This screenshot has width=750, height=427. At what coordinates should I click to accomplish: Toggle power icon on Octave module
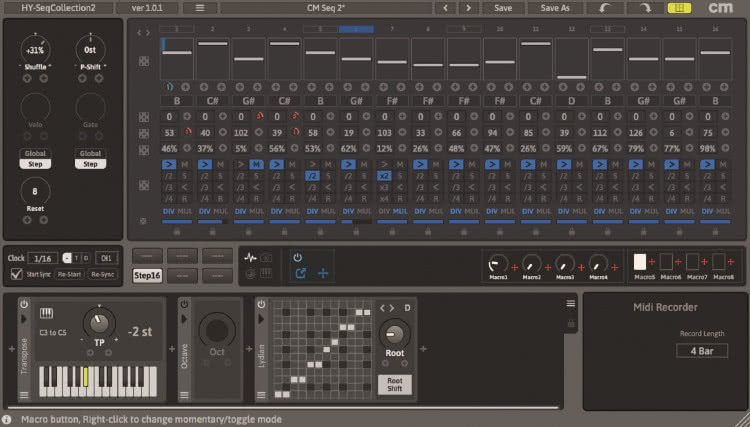(x=183, y=302)
